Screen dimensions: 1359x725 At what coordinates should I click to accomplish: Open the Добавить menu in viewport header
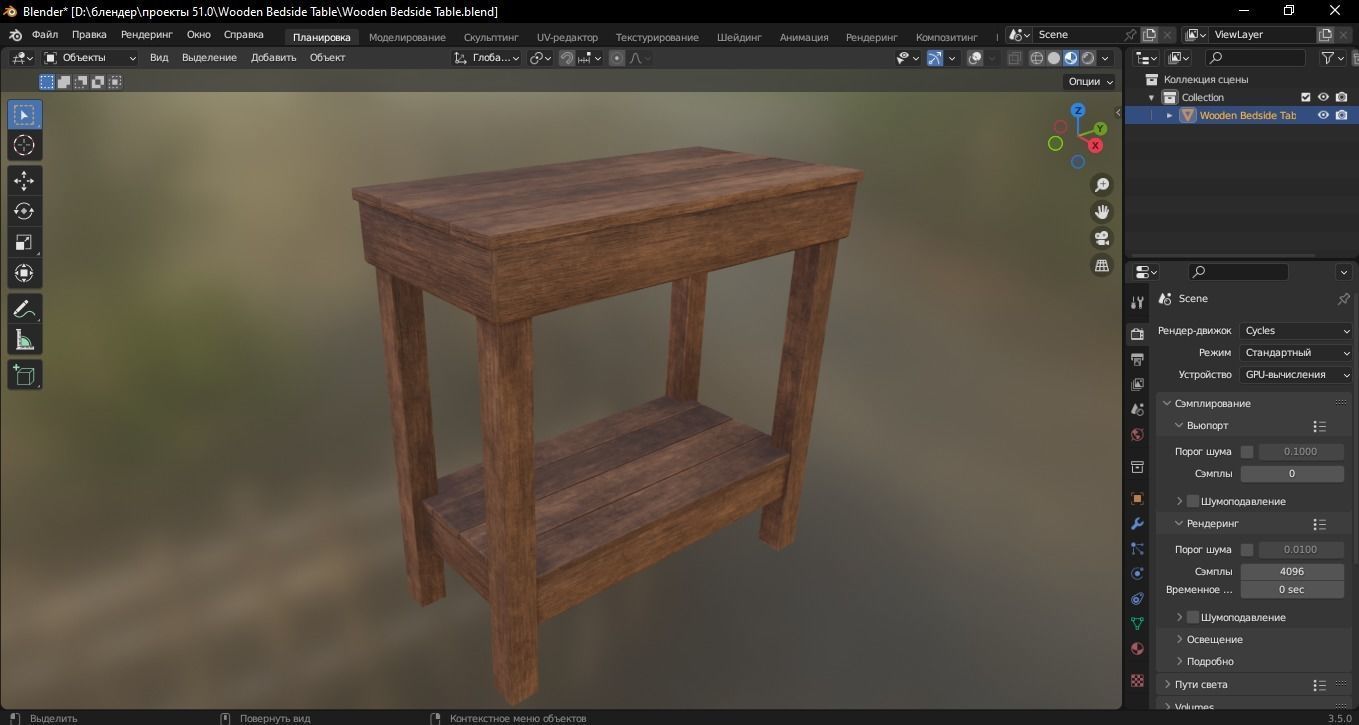pos(274,58)
